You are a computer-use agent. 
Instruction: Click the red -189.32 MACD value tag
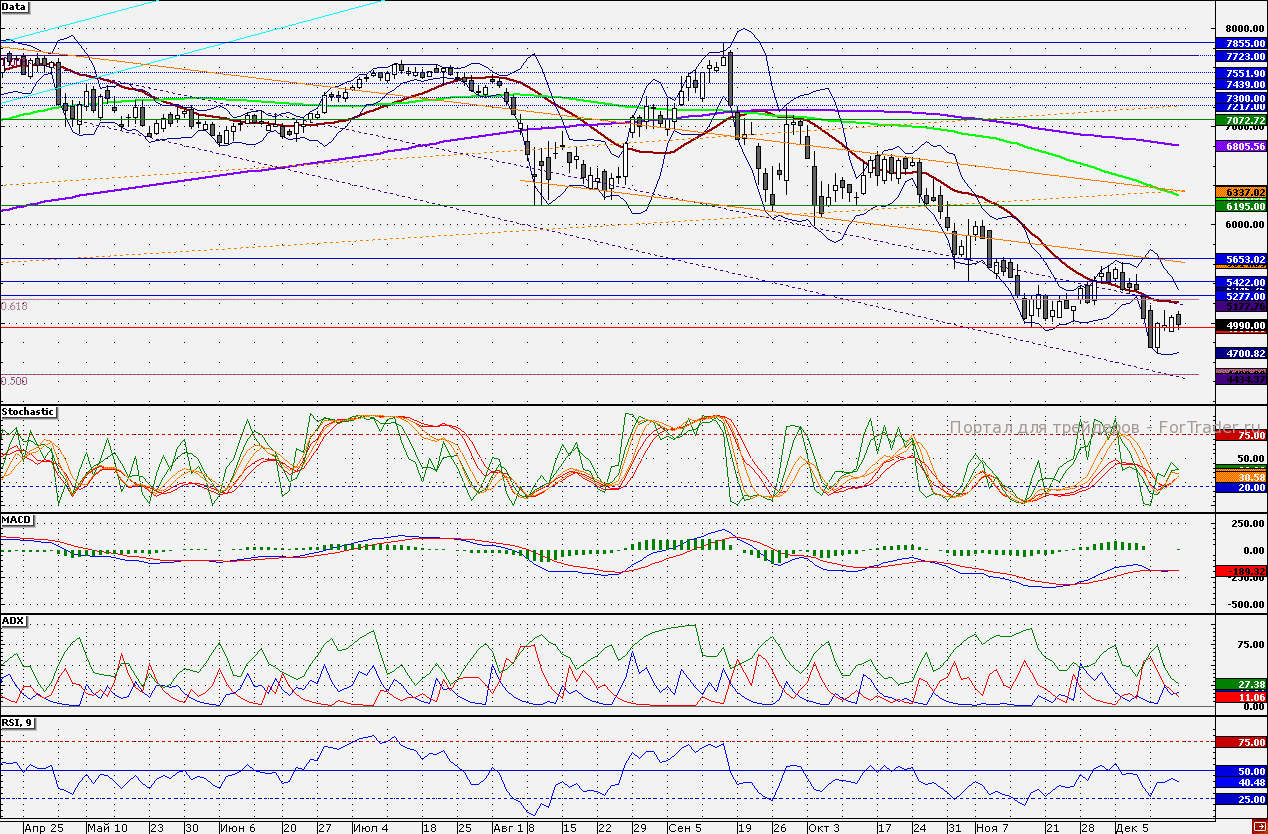point(1239,571)
